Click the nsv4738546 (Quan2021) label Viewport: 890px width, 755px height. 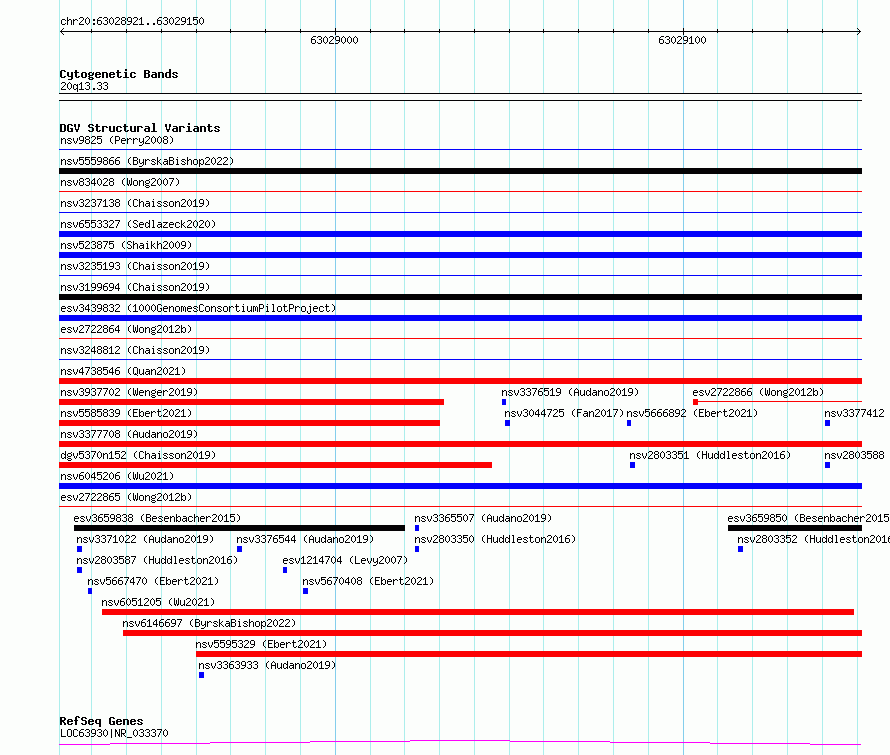tap(123, 371)
